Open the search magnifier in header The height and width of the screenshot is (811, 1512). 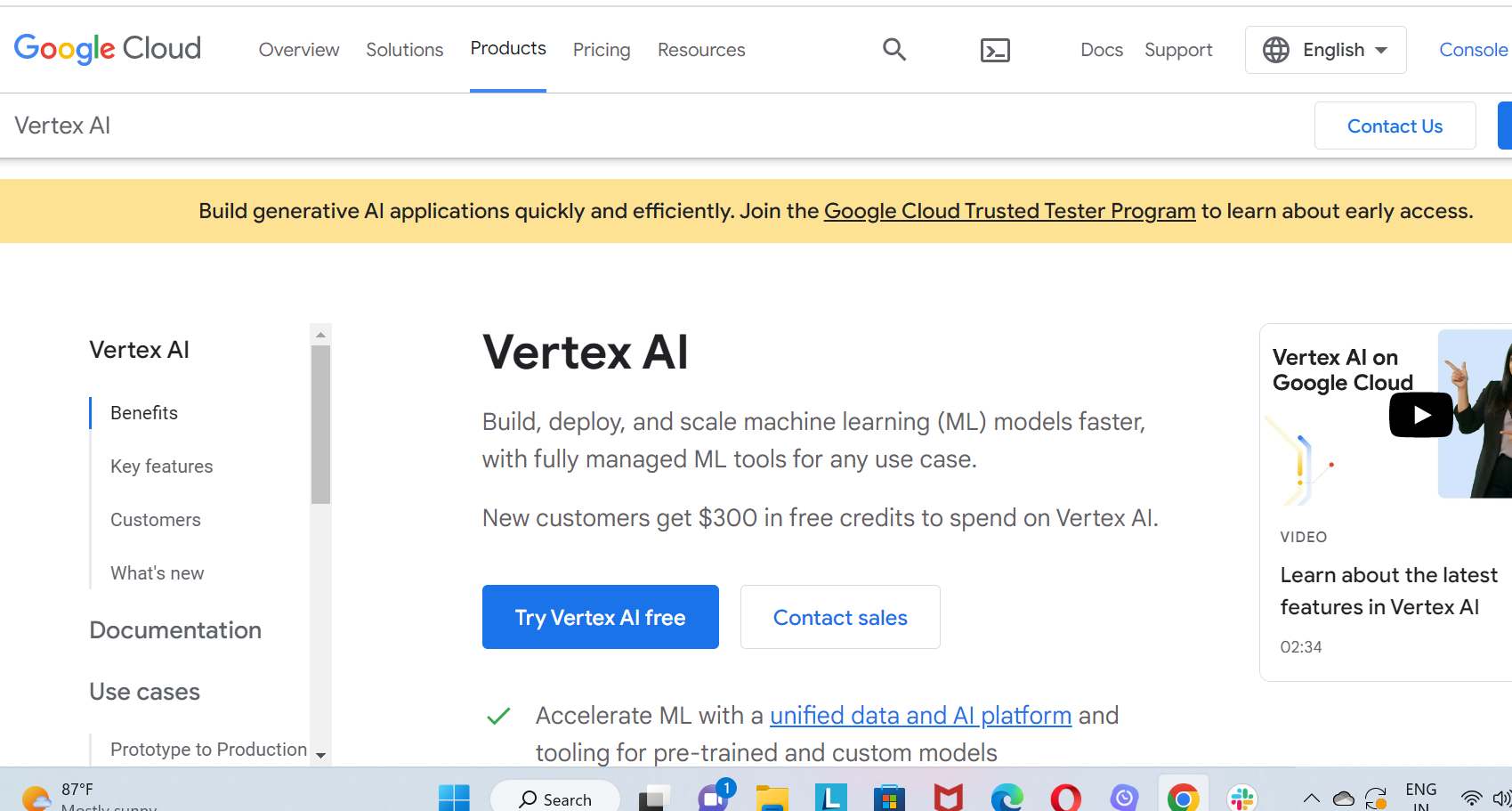[894, 50]
